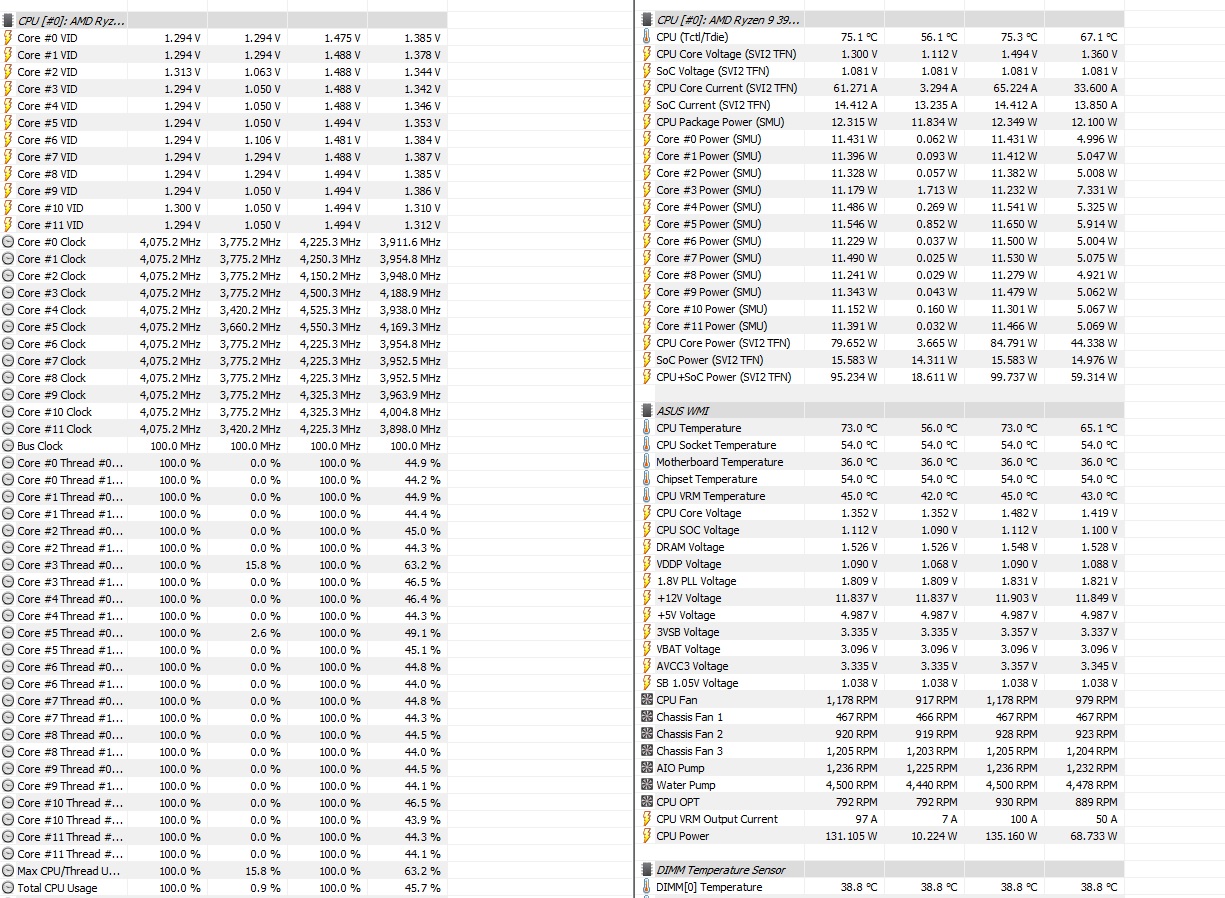Screen dimensions: 1225x898
Task: Click the thermometer icon beside CPU (Tctl/Tdie)
Action: (646, 36)
